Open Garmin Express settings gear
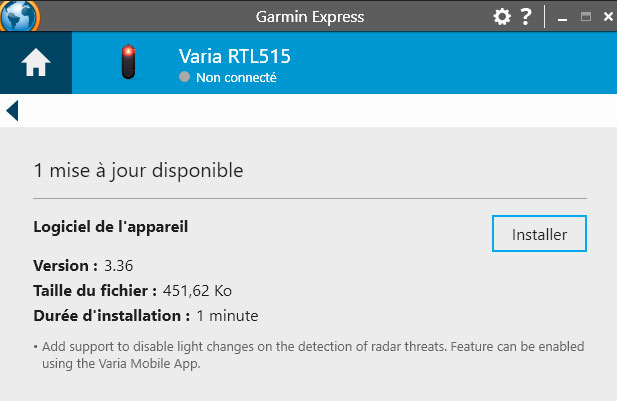This screenshot has width=617, height=401. (502, 17)
